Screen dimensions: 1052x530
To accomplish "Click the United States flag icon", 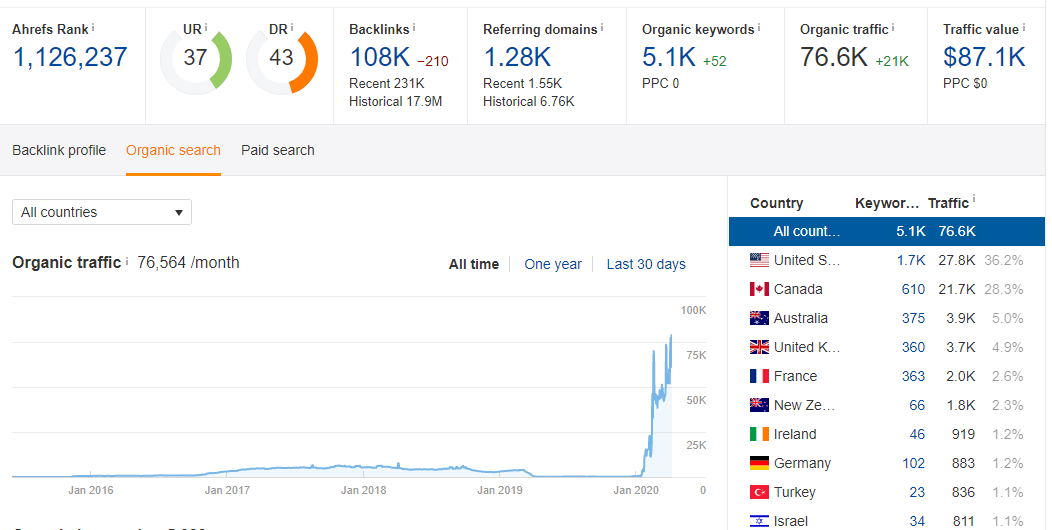I will coord(759,260).
